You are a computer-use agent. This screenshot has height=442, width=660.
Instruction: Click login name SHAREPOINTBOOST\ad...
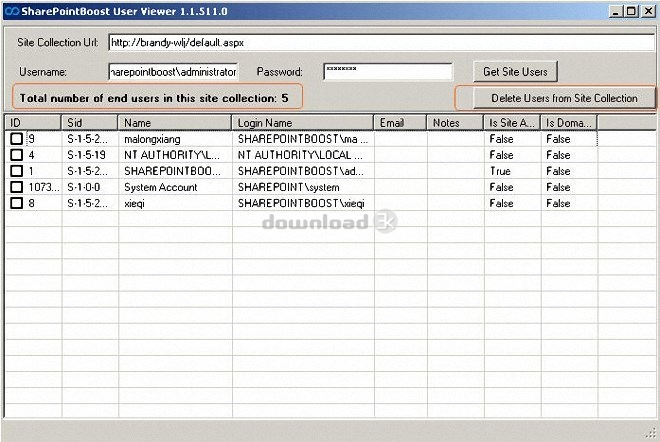pyautogui.click(x=301, y=171)
